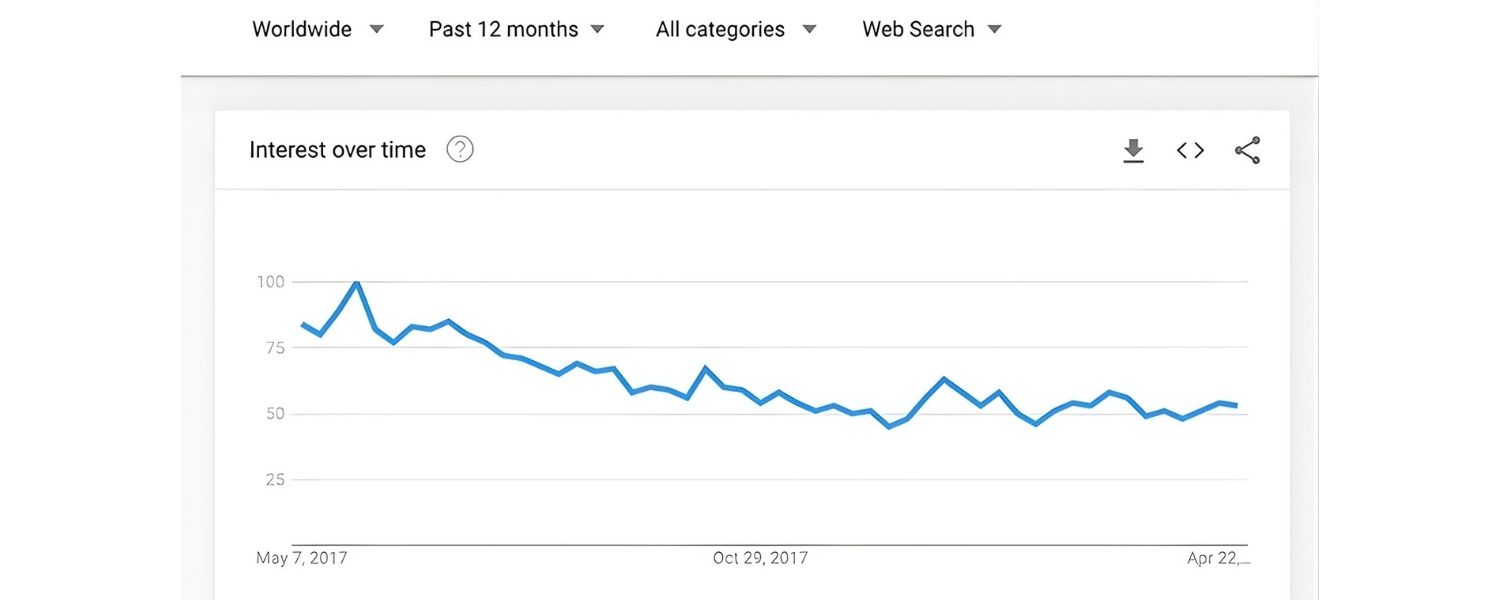The image size is (1500, 600).
Task: Share the Interest over time chart
Action: pos(1247,150)
